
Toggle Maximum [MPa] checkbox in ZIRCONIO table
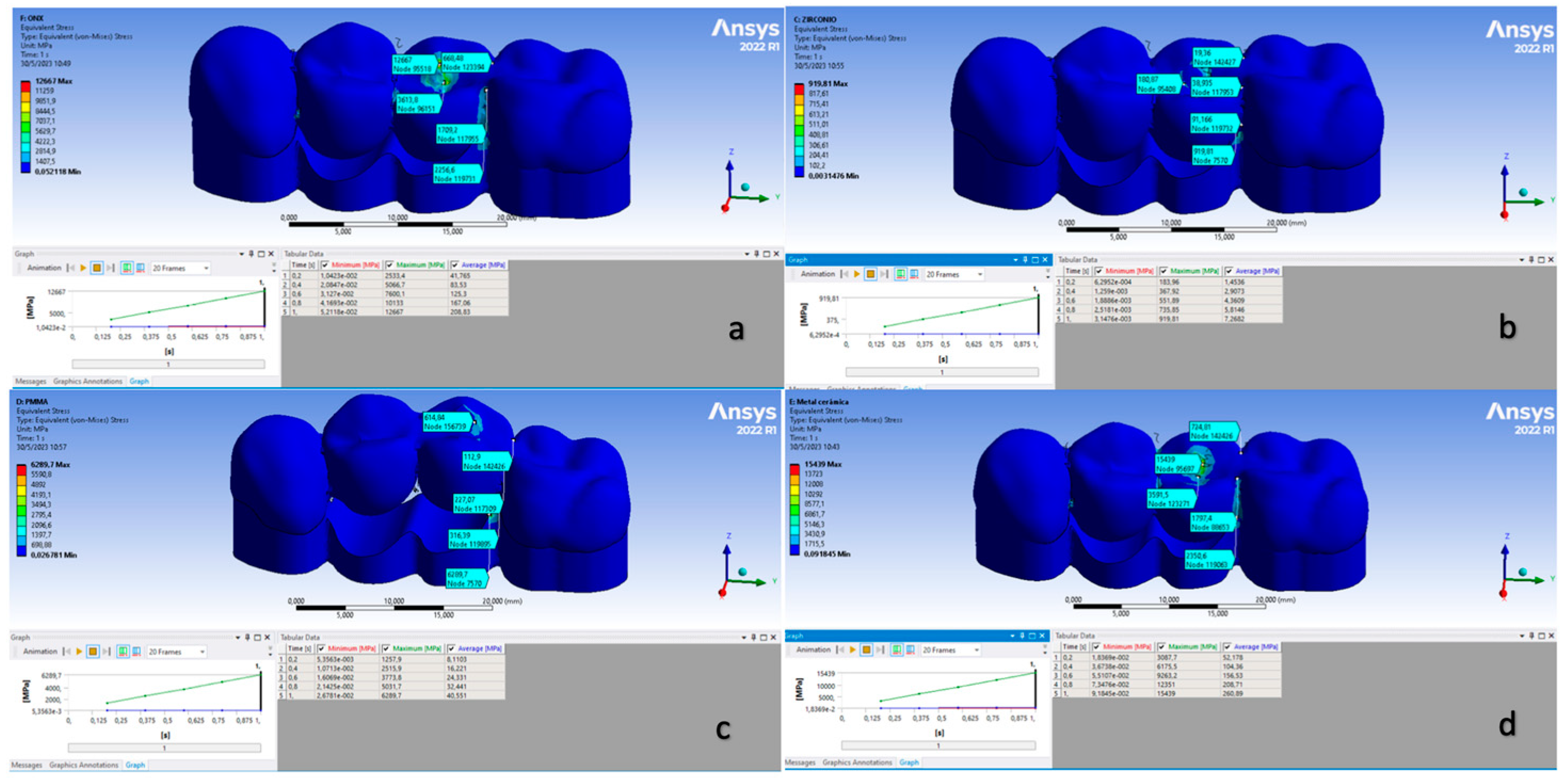[1163, 271]
